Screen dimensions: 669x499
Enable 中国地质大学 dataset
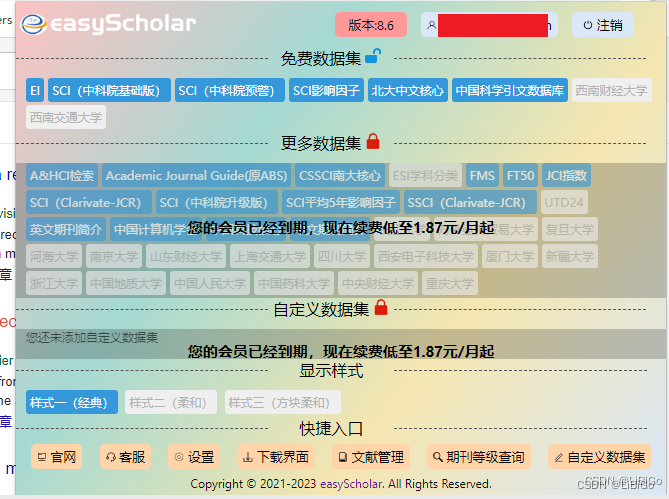tap(126, 283)
